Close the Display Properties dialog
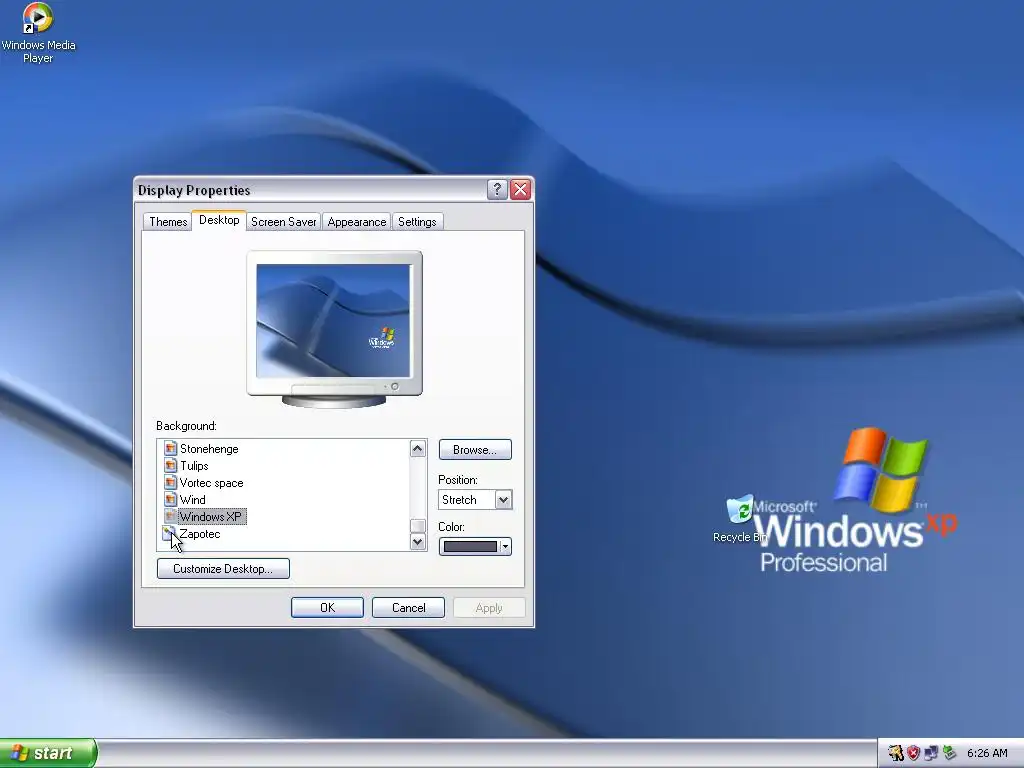This screenshot has height=768, width=1024. [x=520, y=189]
